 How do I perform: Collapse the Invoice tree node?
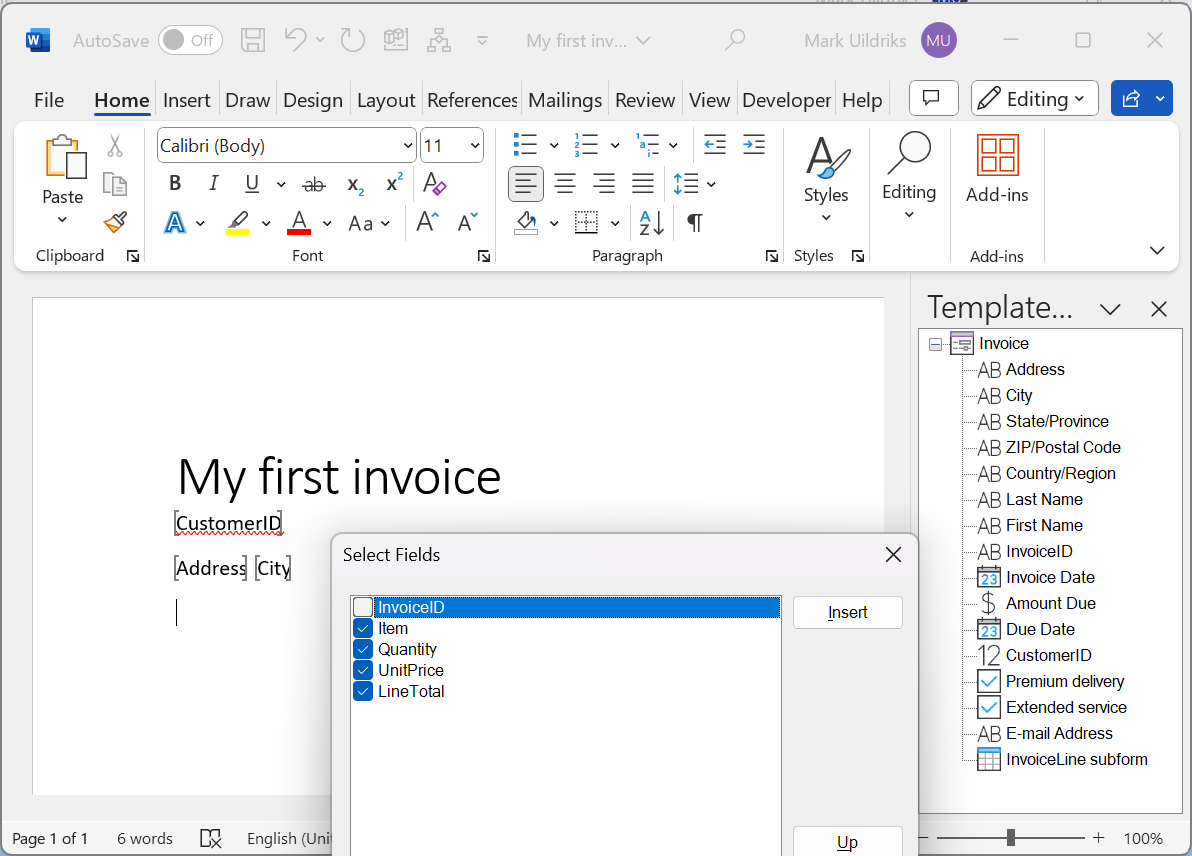[936, 344]
